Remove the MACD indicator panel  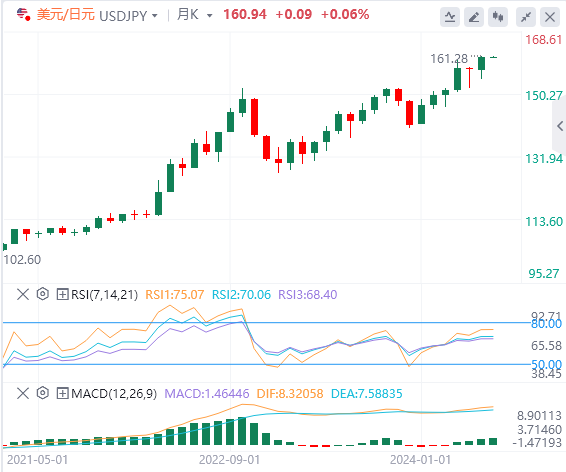point(23,393)
